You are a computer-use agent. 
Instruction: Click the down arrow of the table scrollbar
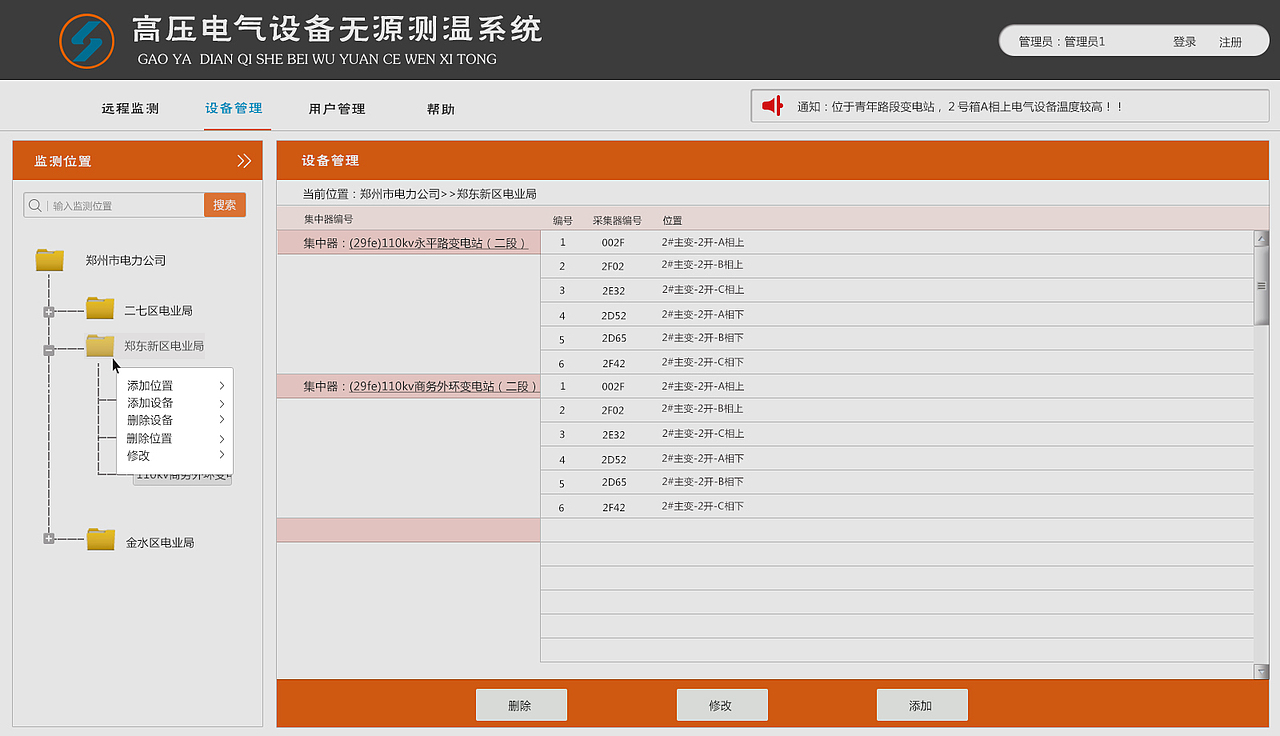(1261, 670)
